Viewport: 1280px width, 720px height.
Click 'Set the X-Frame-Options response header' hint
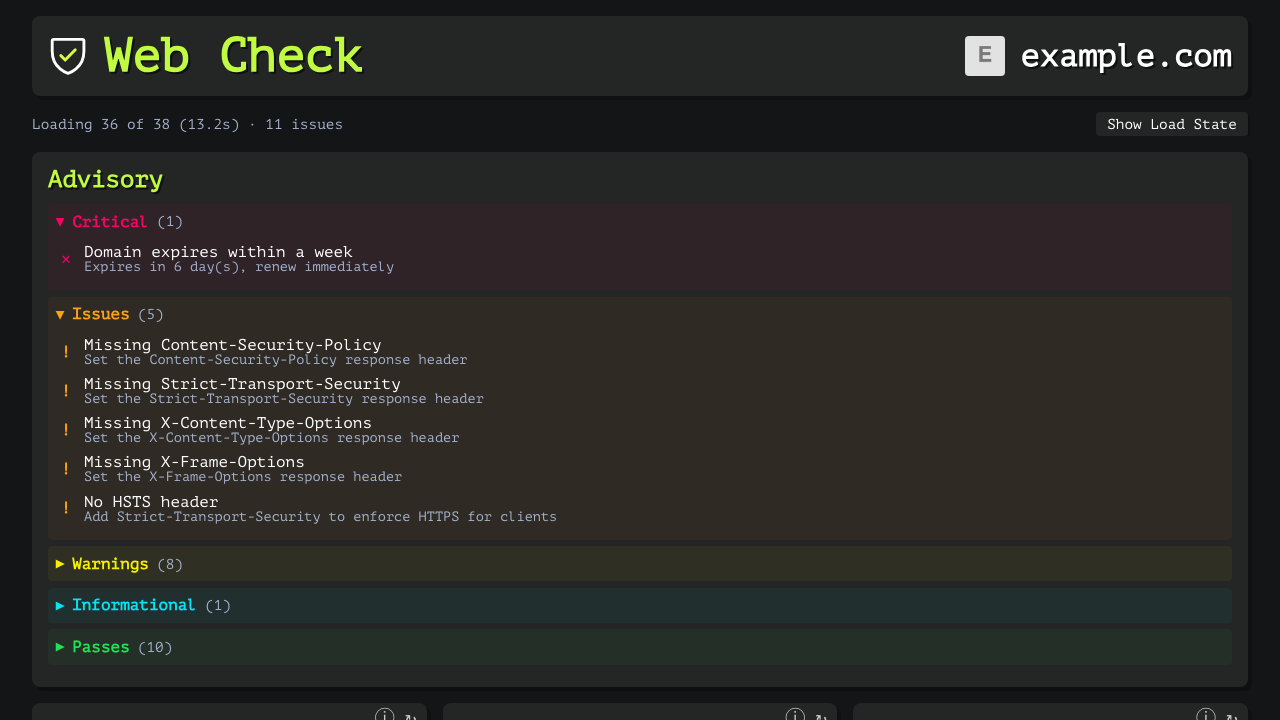(243, 477)
